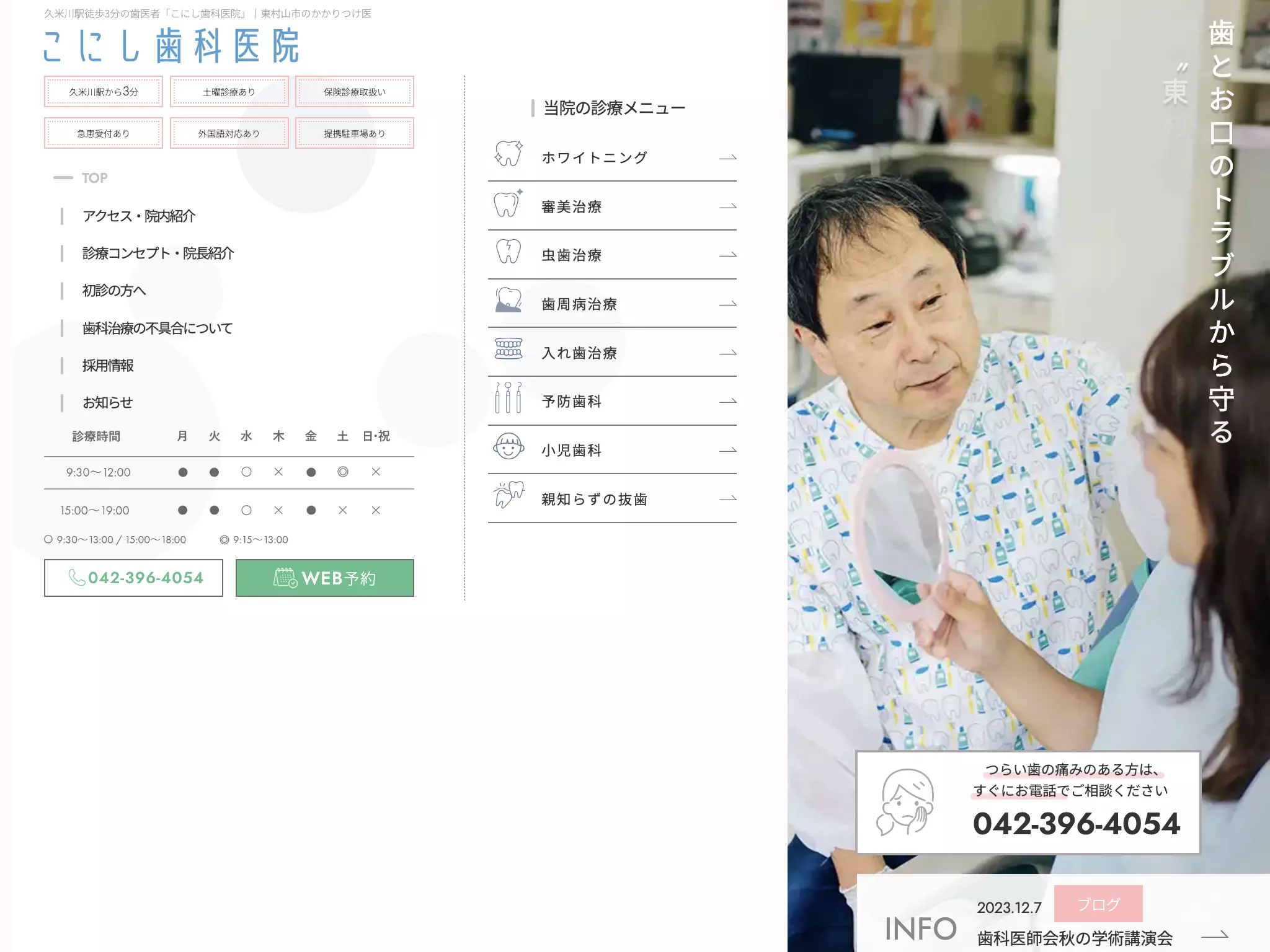Click the 予防歯科 dental tools icon

coord(508,397)
